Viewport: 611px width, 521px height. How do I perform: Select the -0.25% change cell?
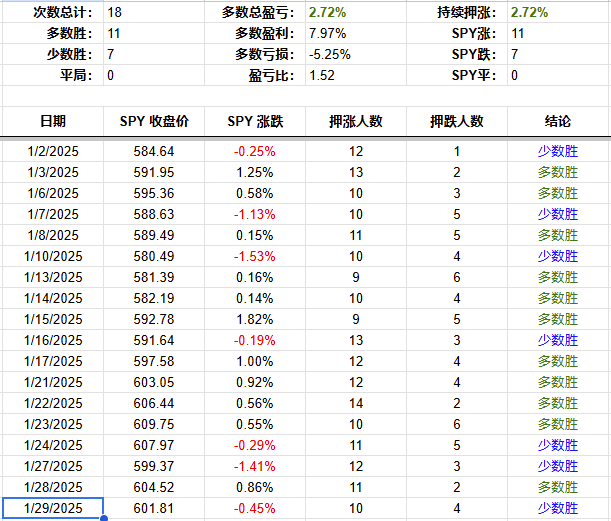255,151
